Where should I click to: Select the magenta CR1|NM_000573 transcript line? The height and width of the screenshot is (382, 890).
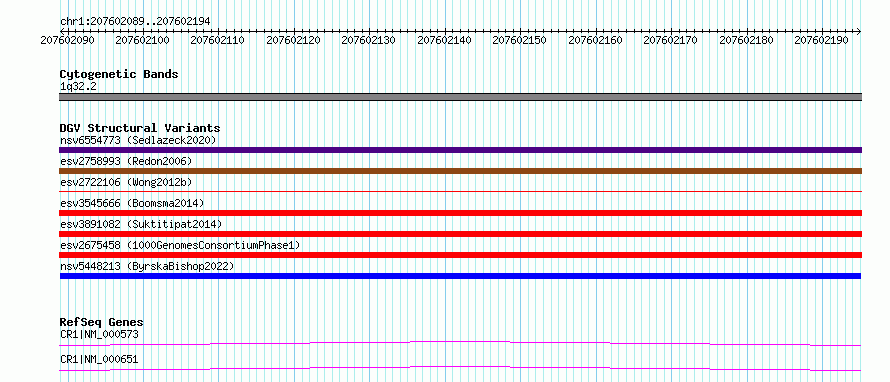coord(460,343)
